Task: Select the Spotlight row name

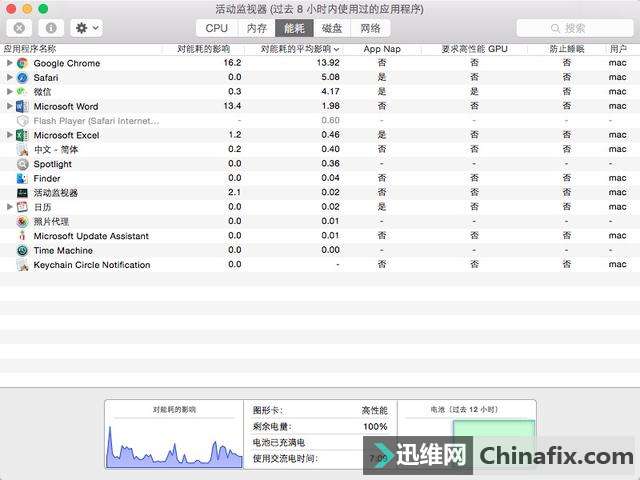Action: [52, 164]
